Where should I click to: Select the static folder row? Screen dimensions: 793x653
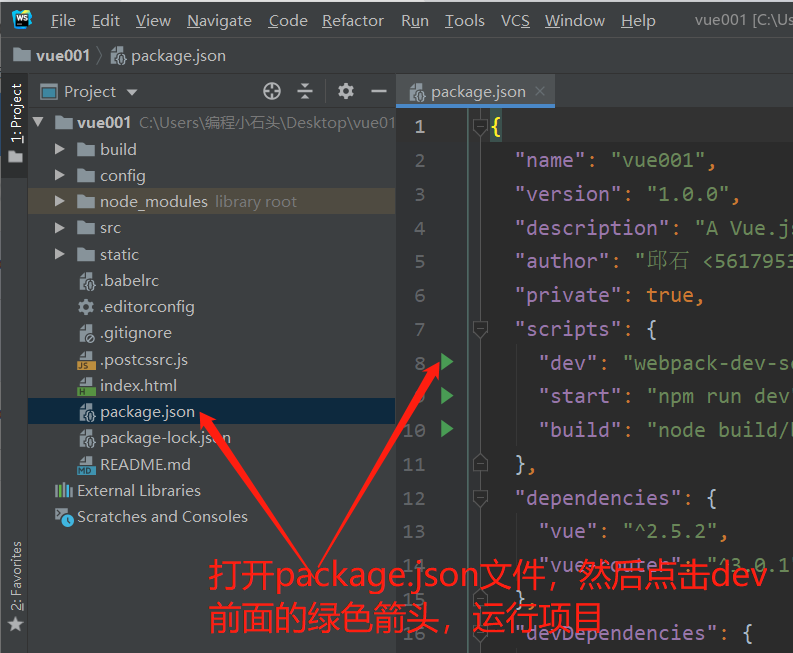(211, 254)
